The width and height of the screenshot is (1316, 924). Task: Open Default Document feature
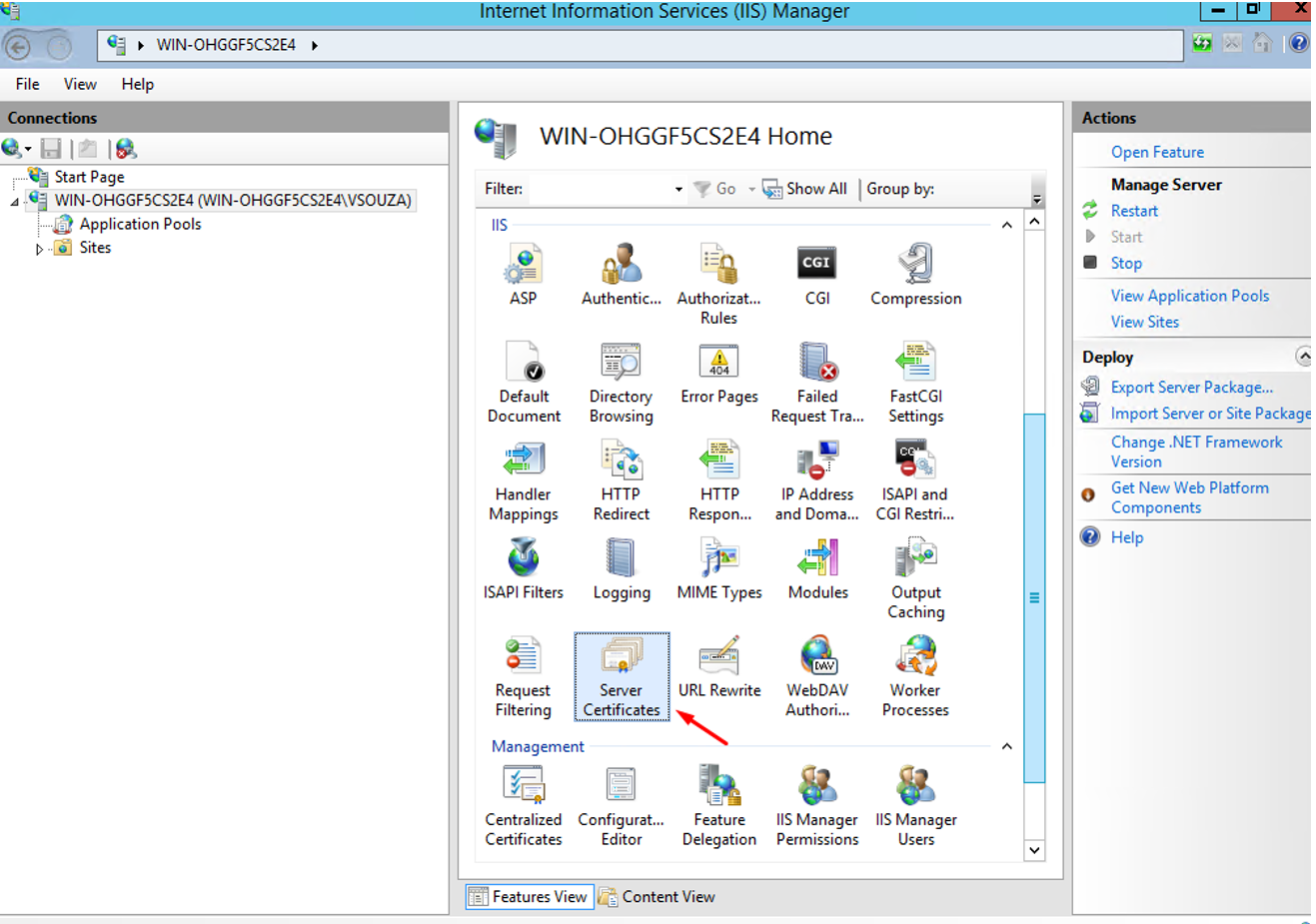click(x=524, y=383)
